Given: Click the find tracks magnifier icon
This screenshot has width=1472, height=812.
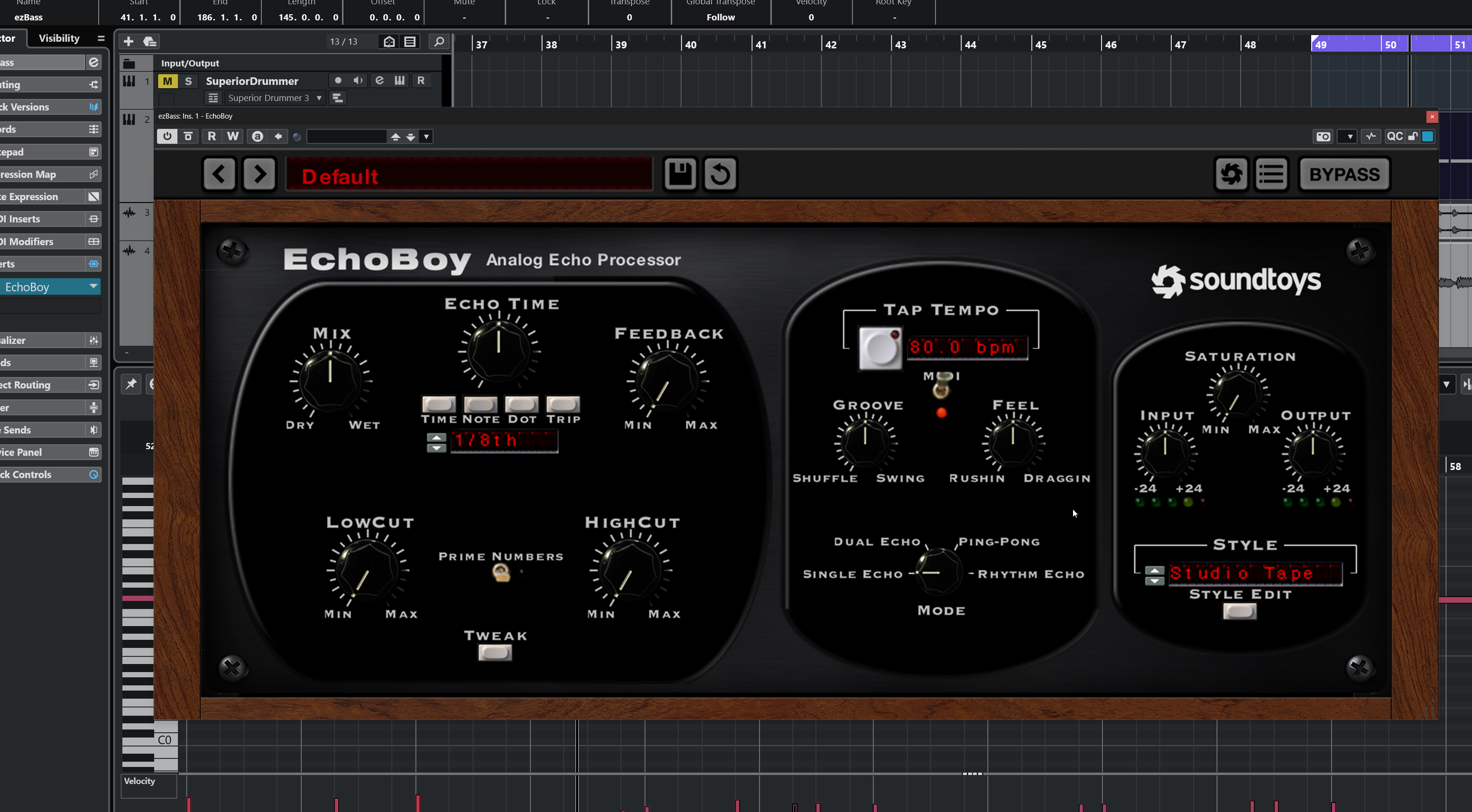Looking at the screenshot, I should [439, 42].
